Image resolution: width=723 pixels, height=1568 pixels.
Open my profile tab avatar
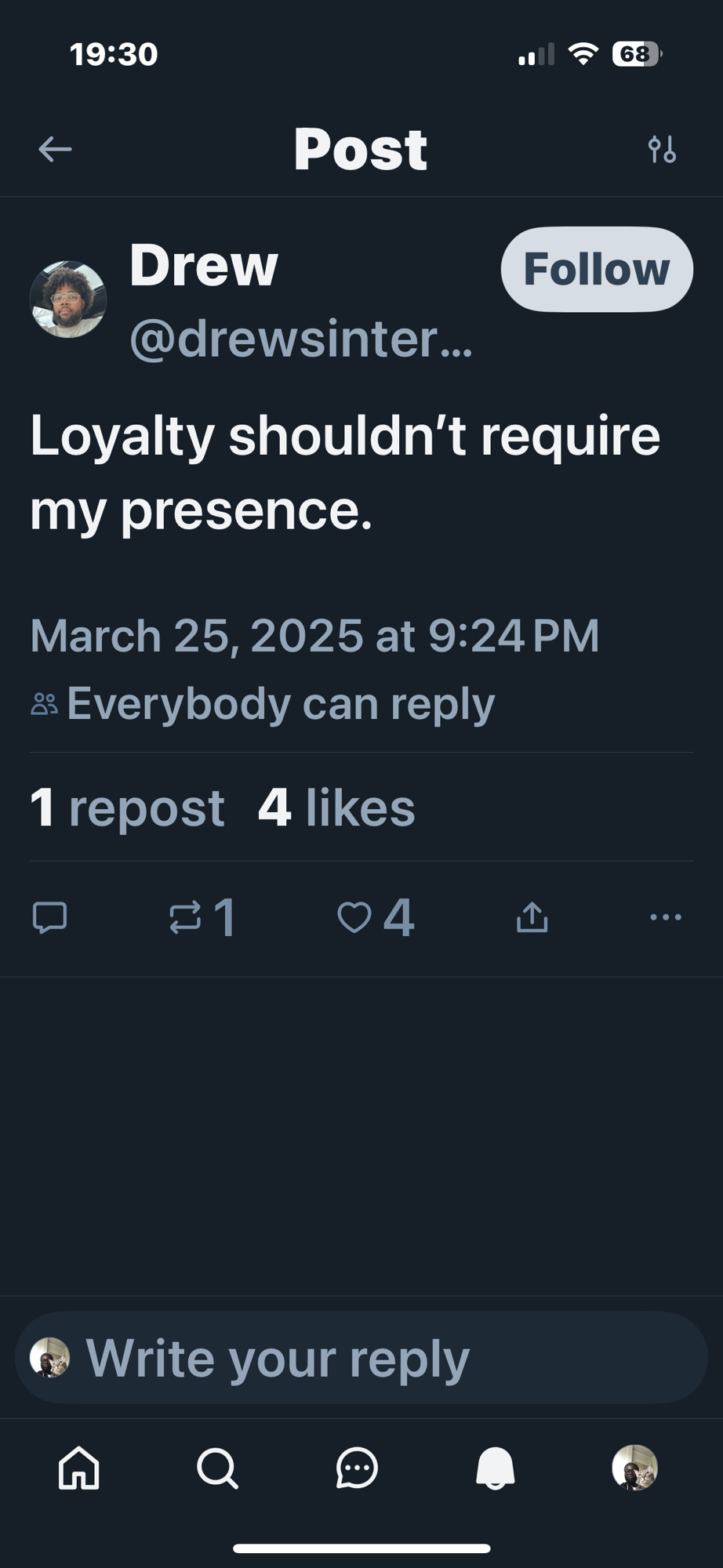tap(634, 1467)
